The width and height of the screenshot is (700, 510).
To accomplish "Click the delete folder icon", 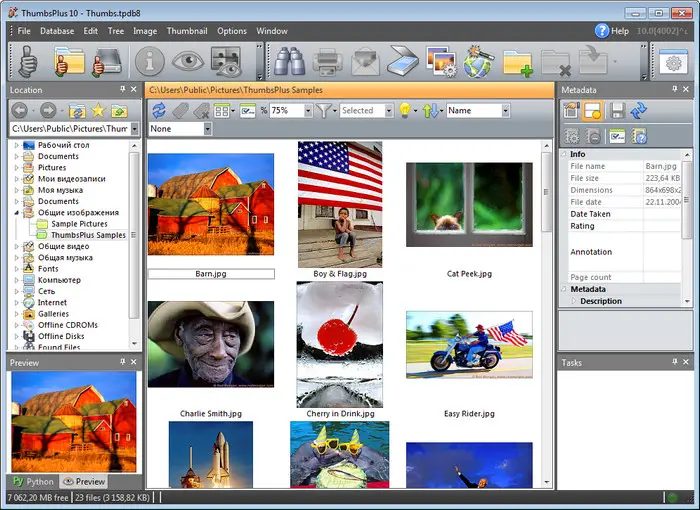I will (x=556, y=63).
